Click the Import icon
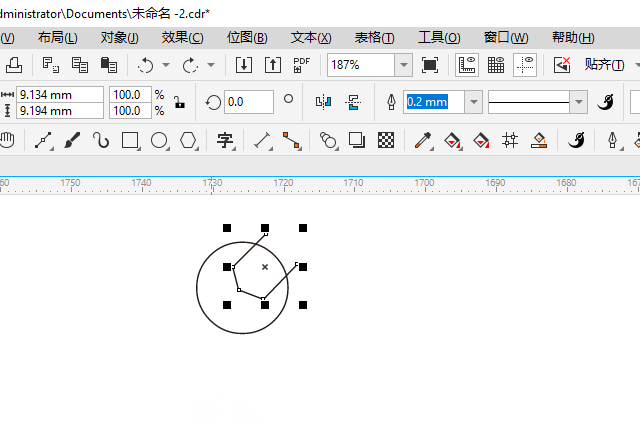The image size is (640, 424). click(244, 65)
